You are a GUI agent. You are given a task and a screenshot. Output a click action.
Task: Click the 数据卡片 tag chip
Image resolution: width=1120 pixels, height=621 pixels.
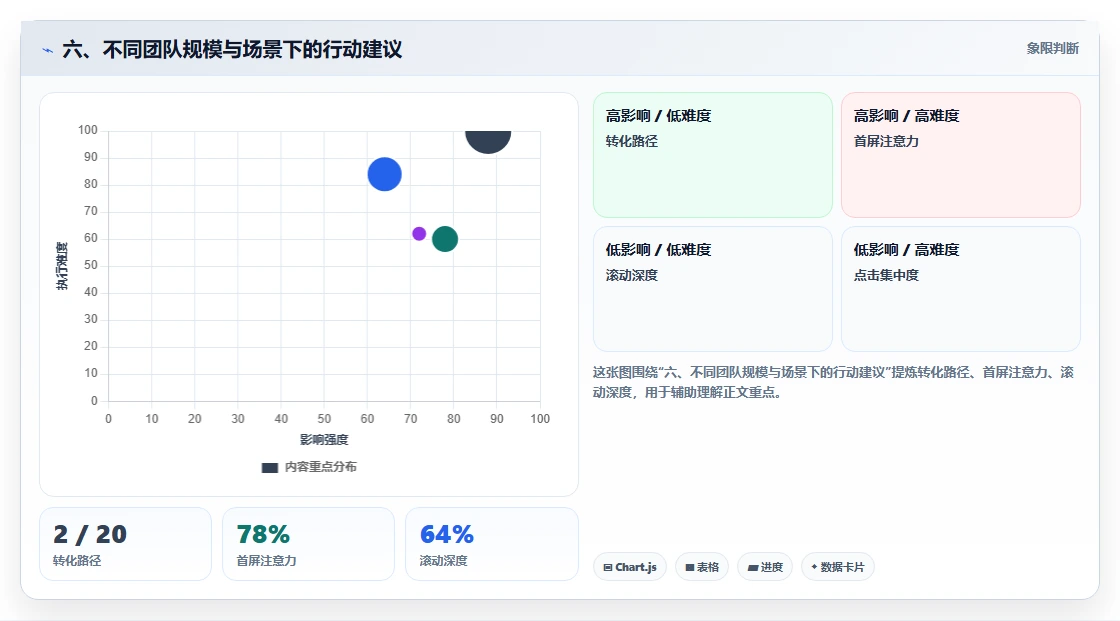837,567
